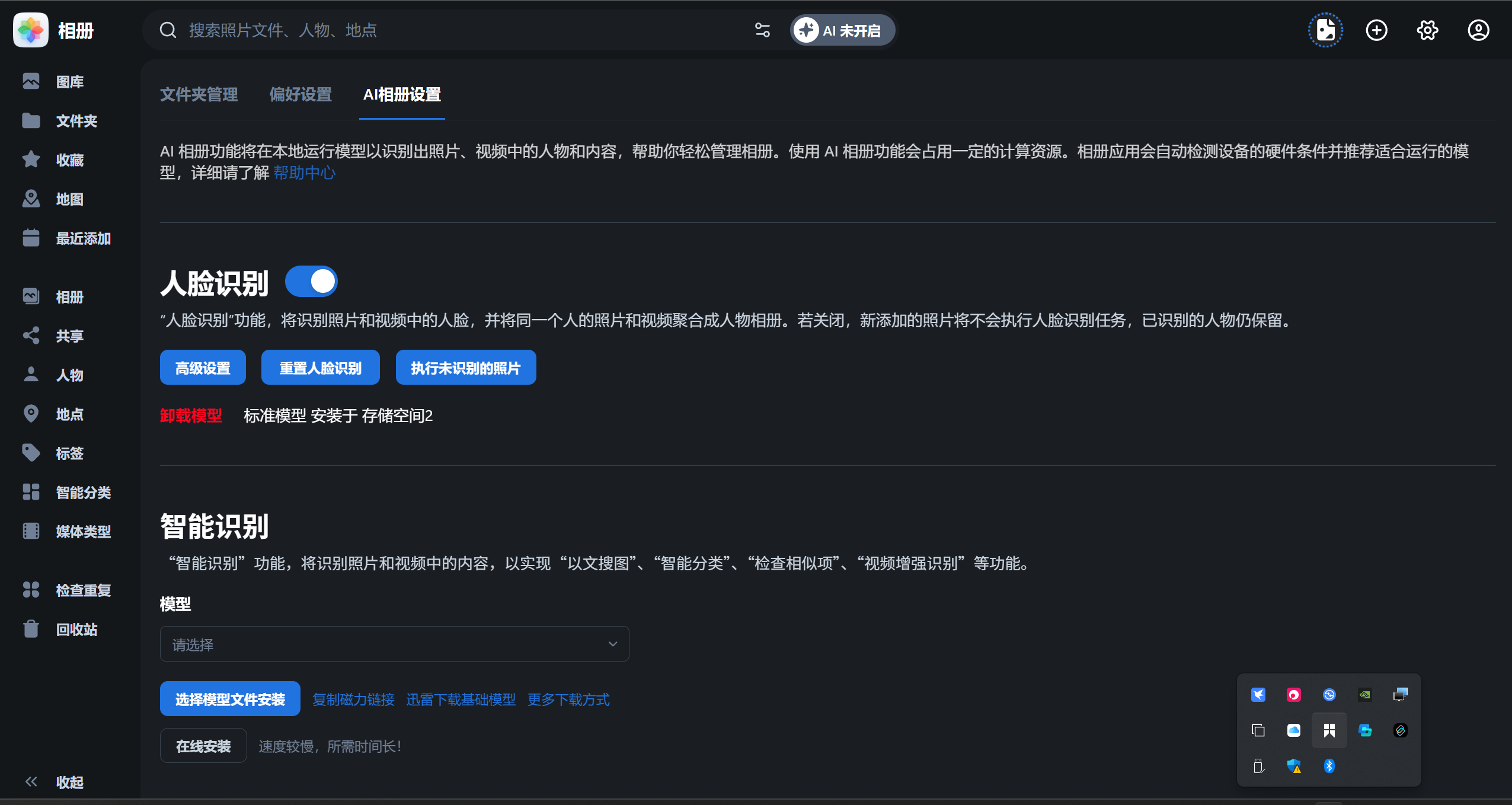Open the search filter options icon
Image resolution: width=1512 pixels, height=805 pixels.
tap(762, 30)
